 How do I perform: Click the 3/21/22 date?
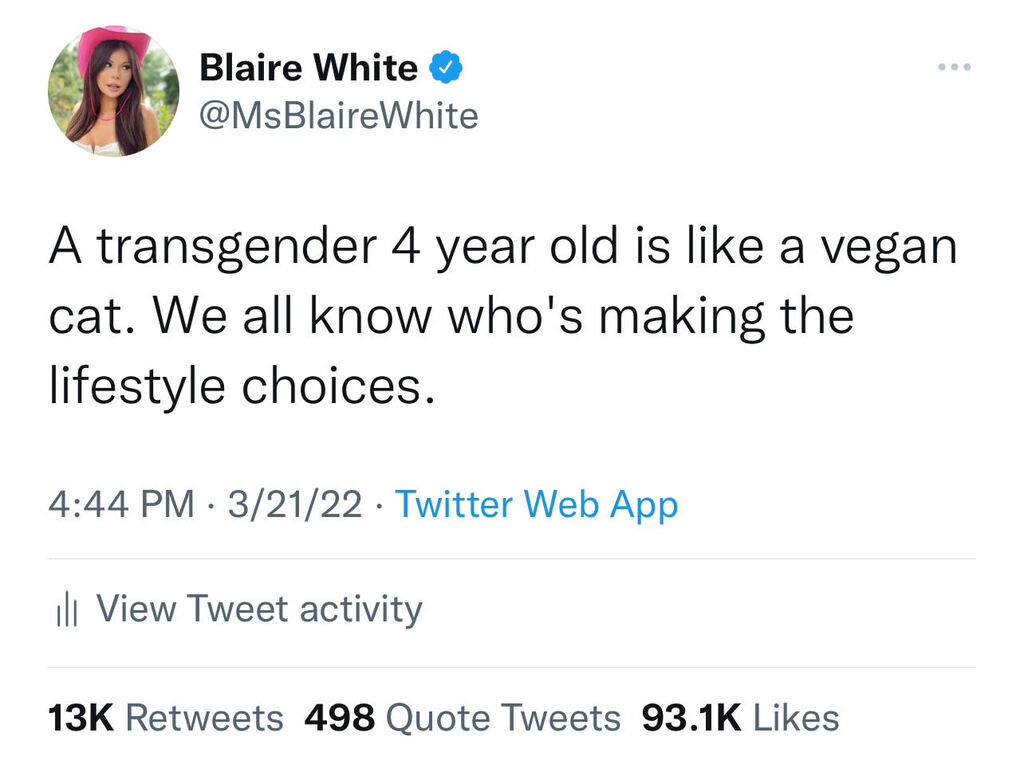click(295, 504)
